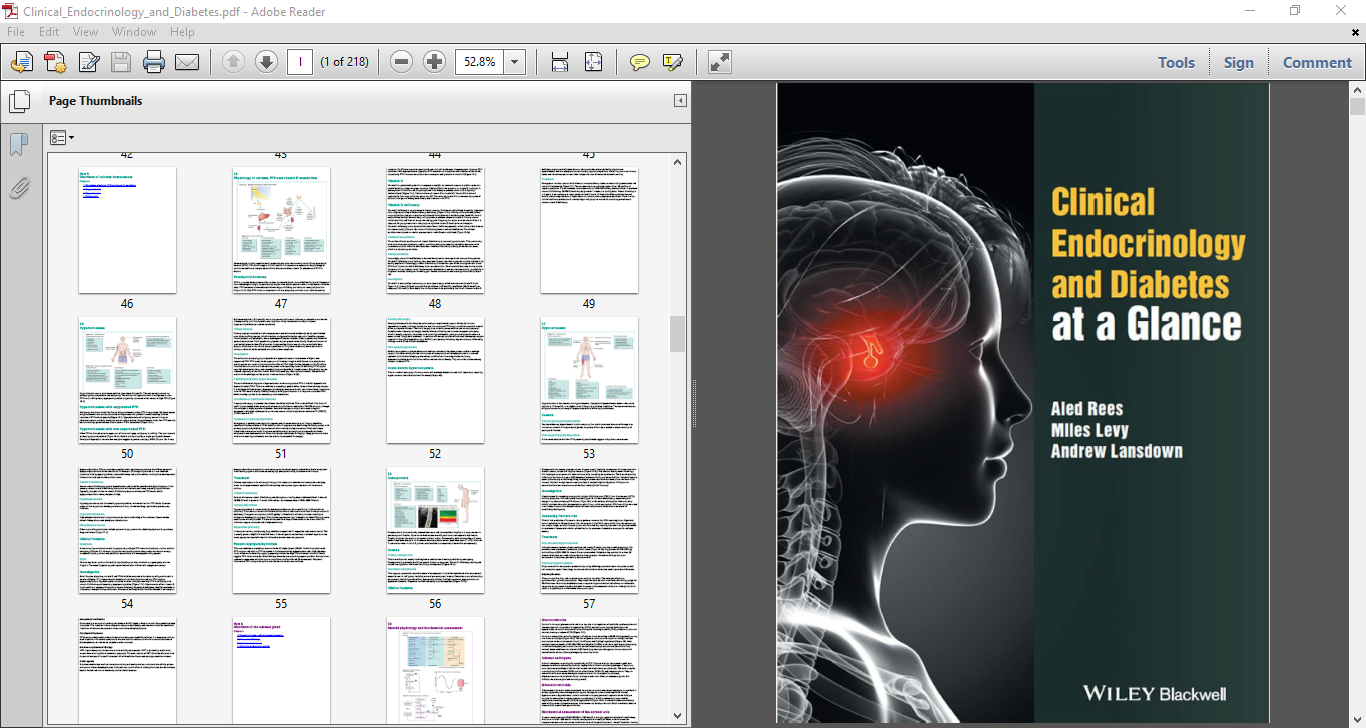Screen dimensions: 1366x728
Task: Click the Send email envelope icon
Action: (187, 62)
